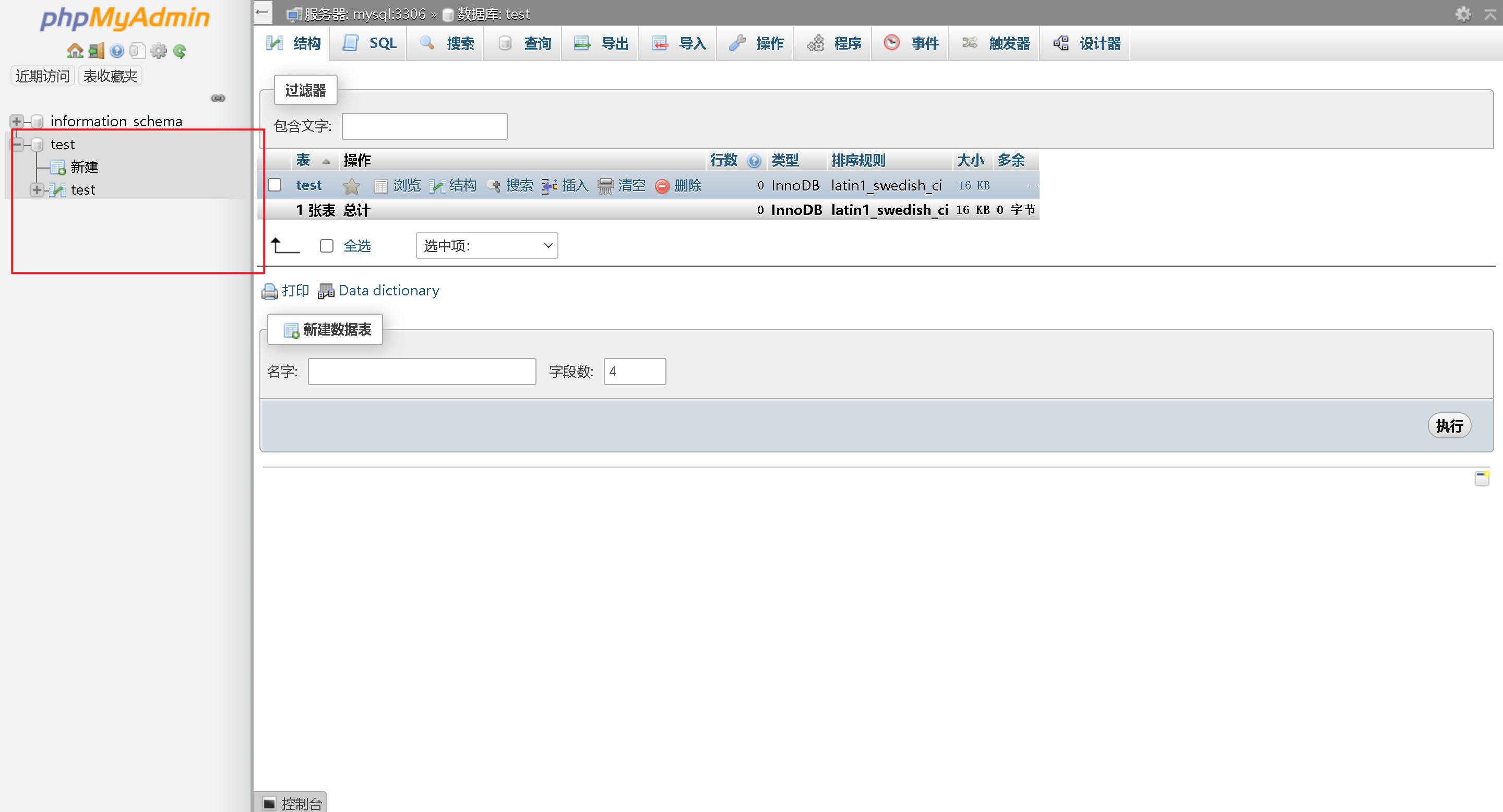Click the star favorite icon for test table

[x=351, y=186]
